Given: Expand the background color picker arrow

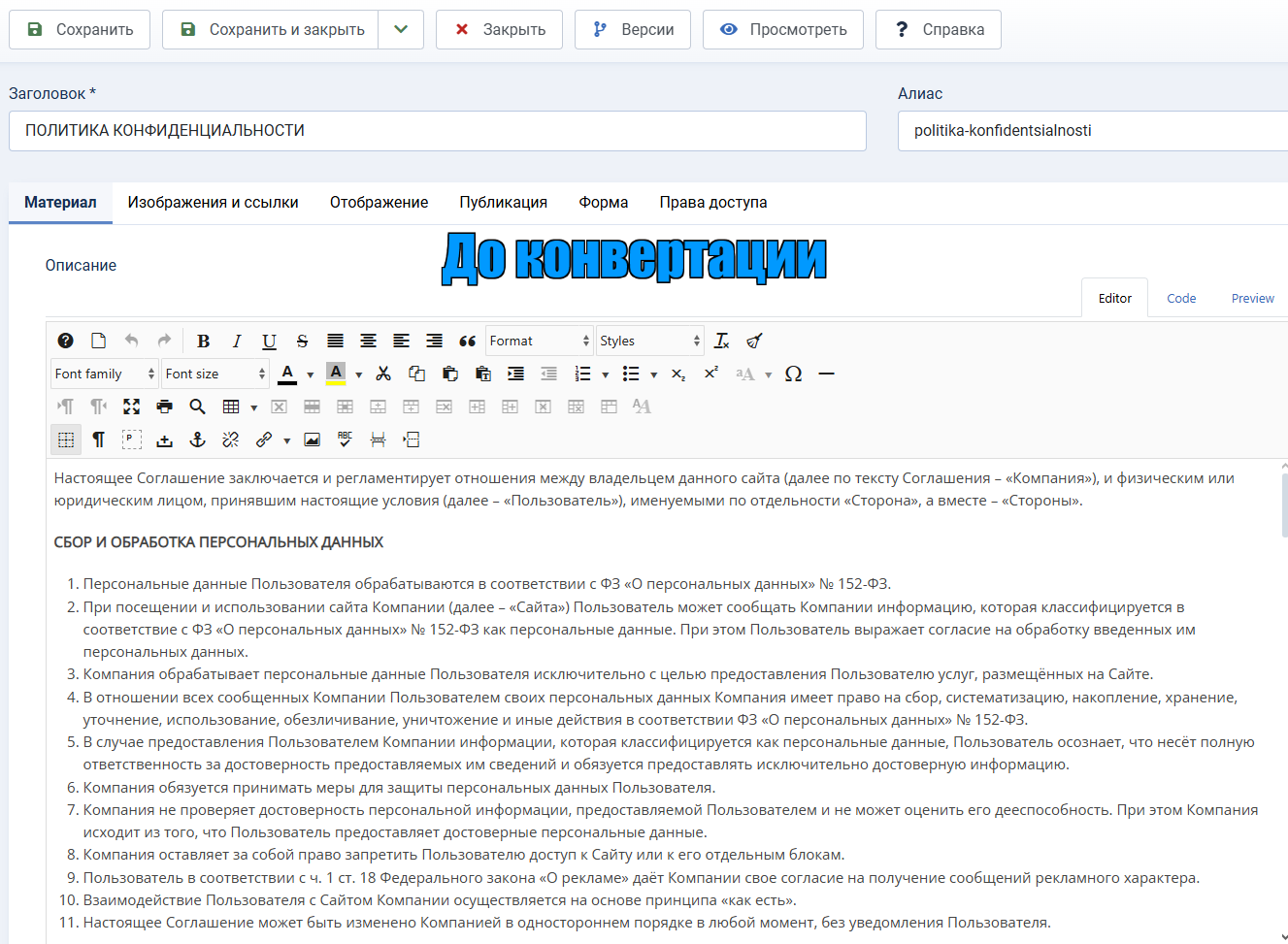Looking at the screenshot, I should tap(359, 374).
